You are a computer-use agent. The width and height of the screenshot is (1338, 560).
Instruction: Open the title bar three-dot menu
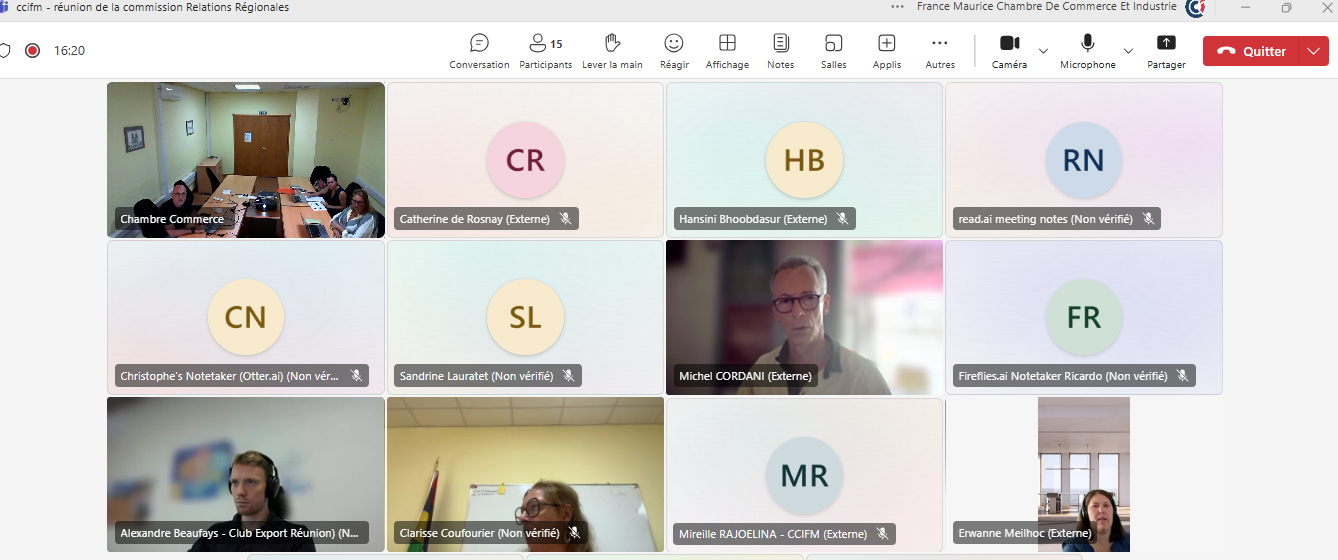(x=897, y=7)
